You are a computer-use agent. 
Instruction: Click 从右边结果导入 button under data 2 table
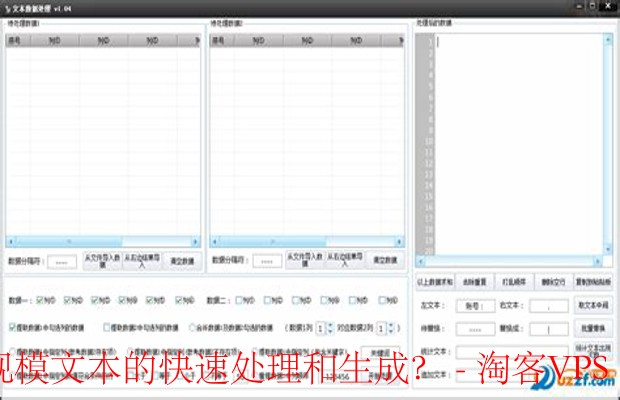tap(345, 260)
